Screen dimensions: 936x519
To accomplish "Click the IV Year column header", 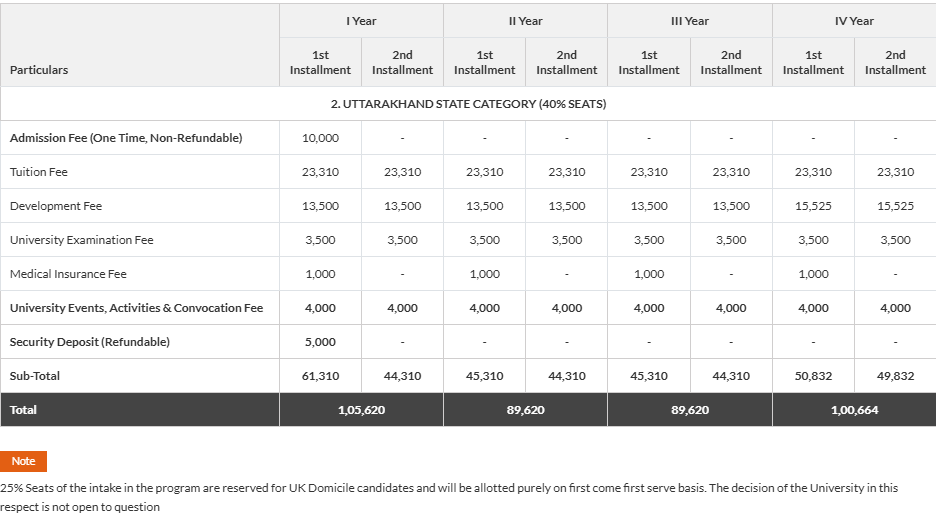I will tap(854, 21).
